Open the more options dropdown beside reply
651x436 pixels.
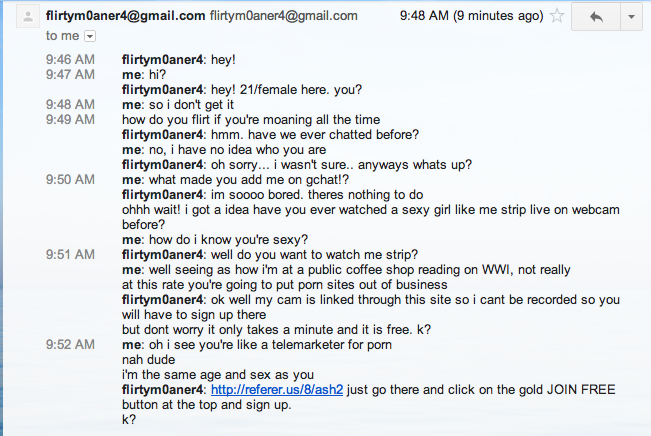tap(630, 16)
